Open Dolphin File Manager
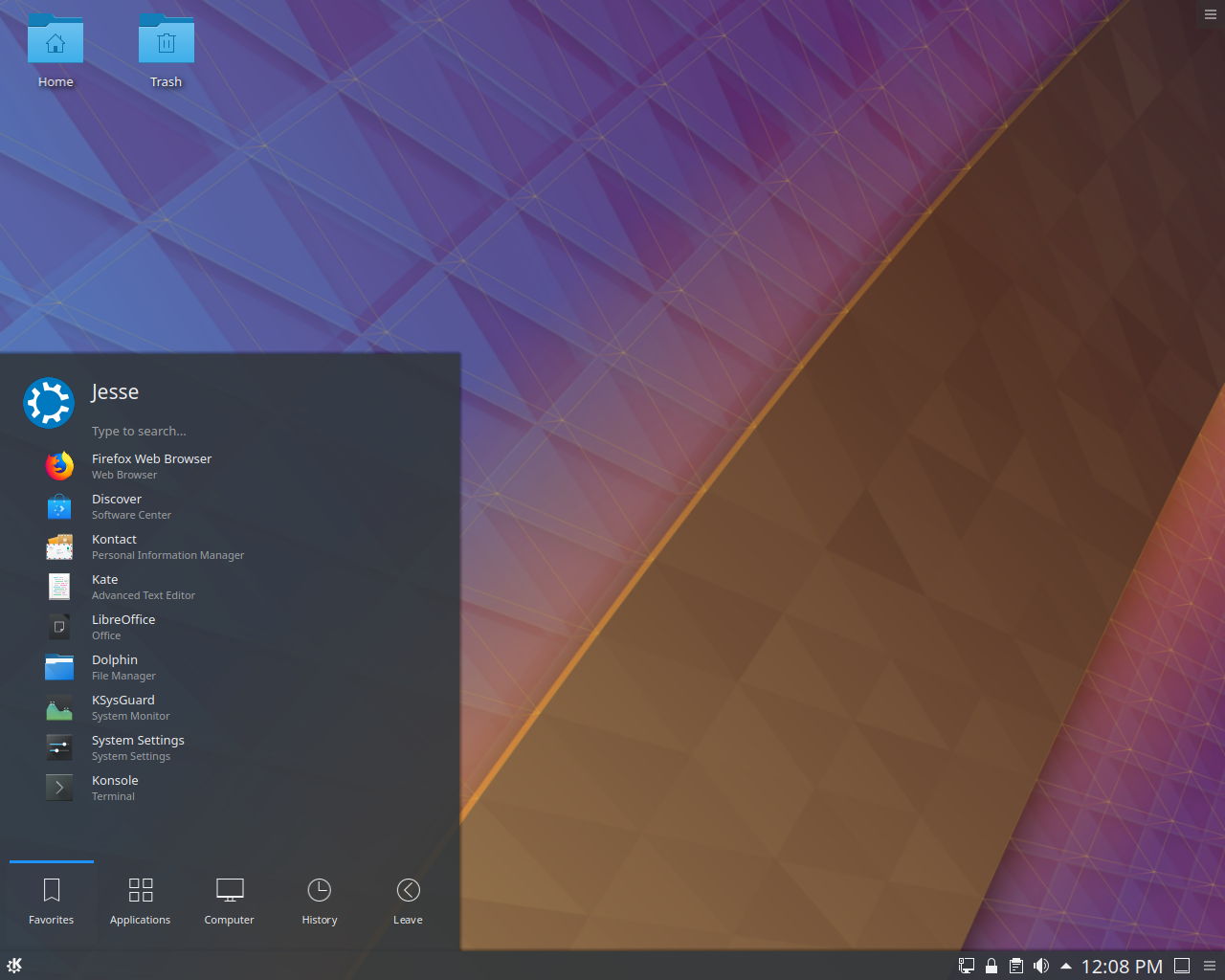Viewport: 1225px width, 980px height. (x=230, y=667)
